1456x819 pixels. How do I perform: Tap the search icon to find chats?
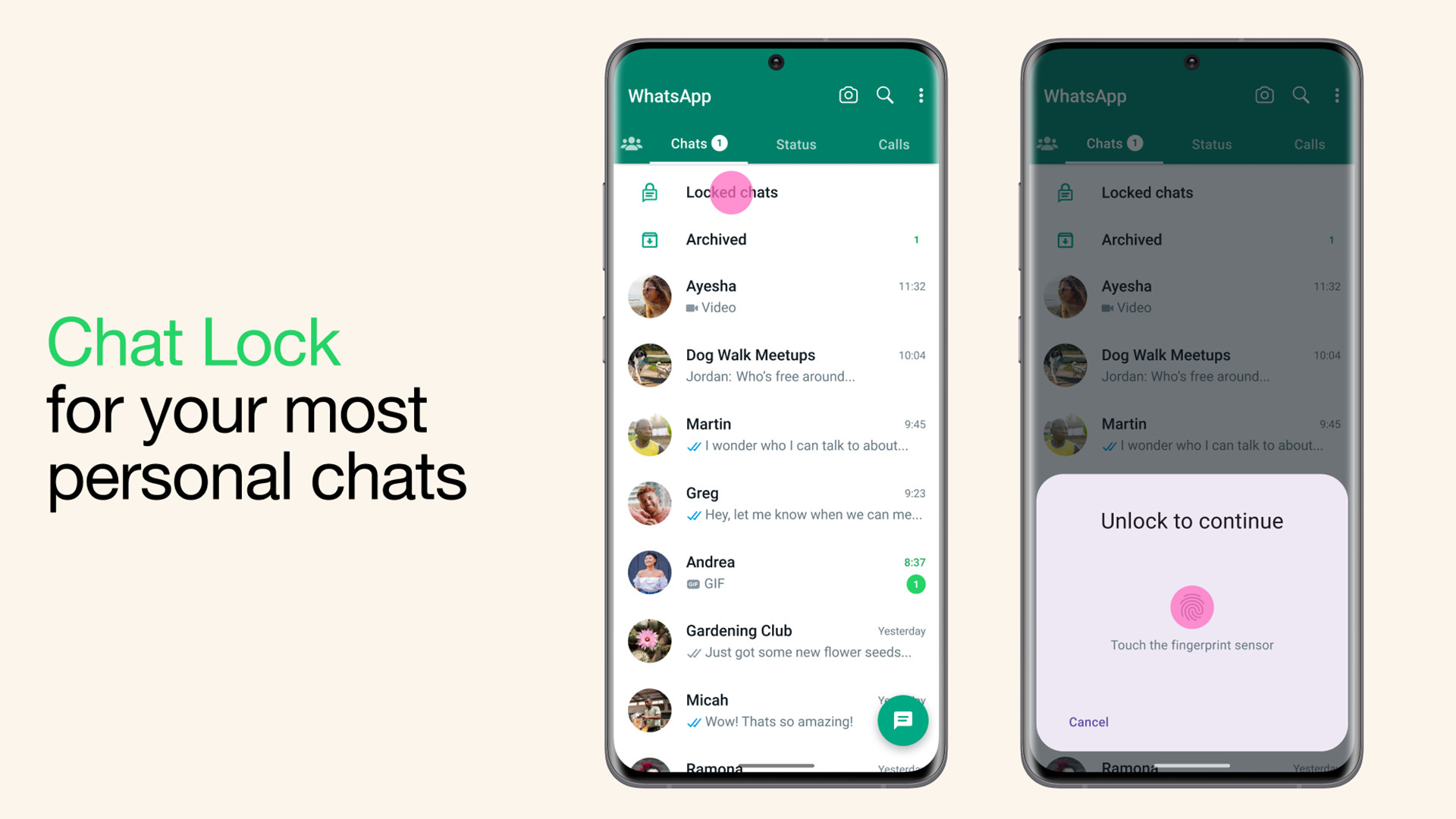click(884, 96)
